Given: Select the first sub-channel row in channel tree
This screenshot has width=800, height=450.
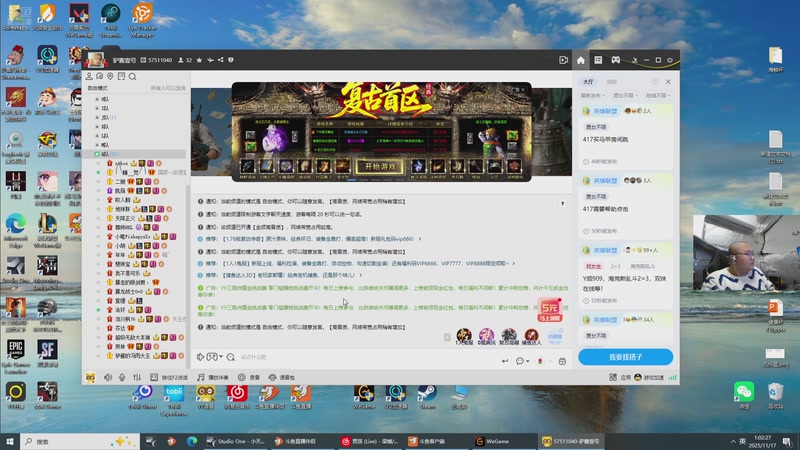Looking at the screenshot, I should (137, 99).
